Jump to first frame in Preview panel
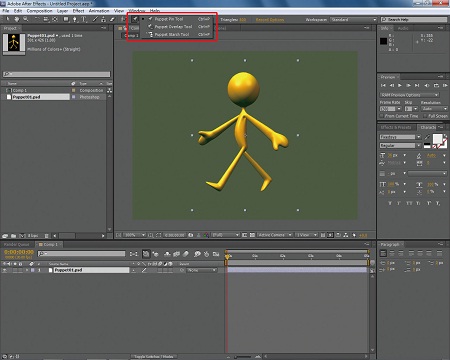450x360 pixels. pos(383,86)
